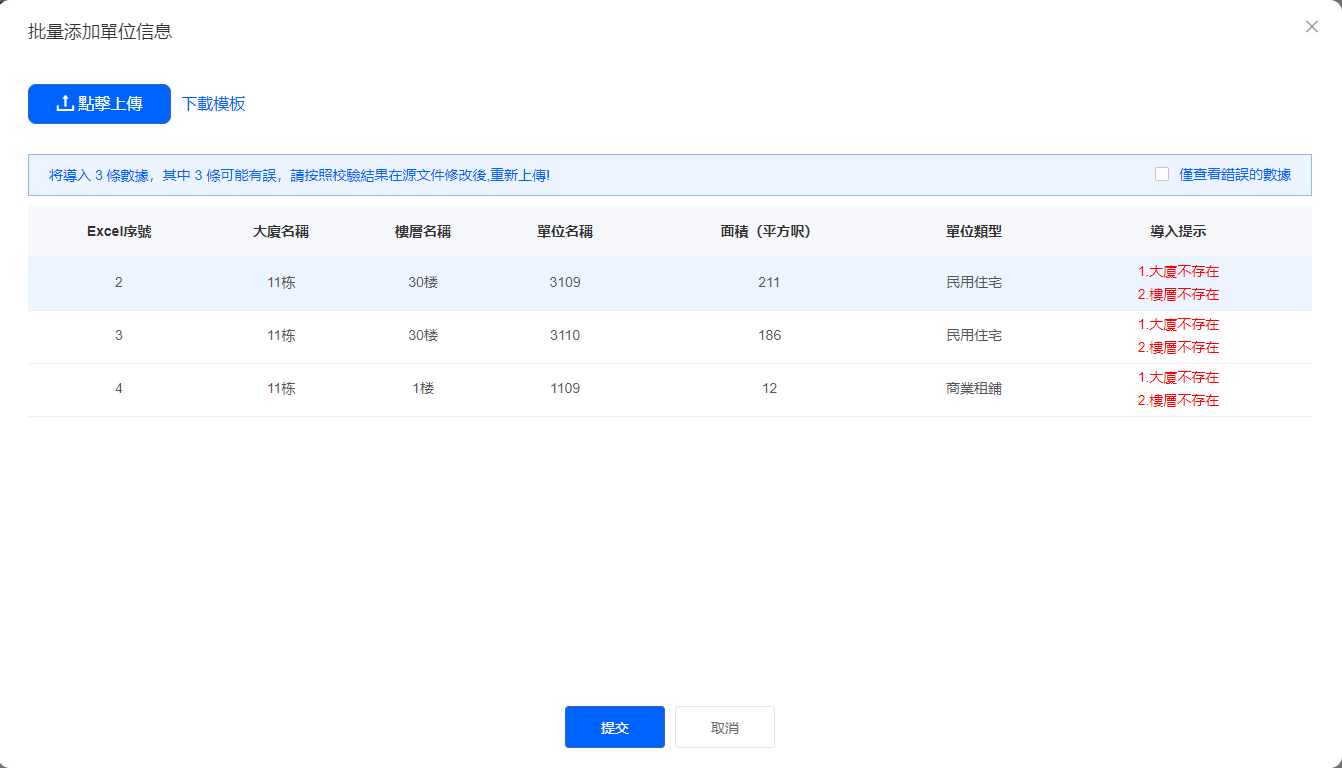Viewport: 1342px width, 768px height.
Task: Click the 單位名稱 column header
Action: [565, 231]
